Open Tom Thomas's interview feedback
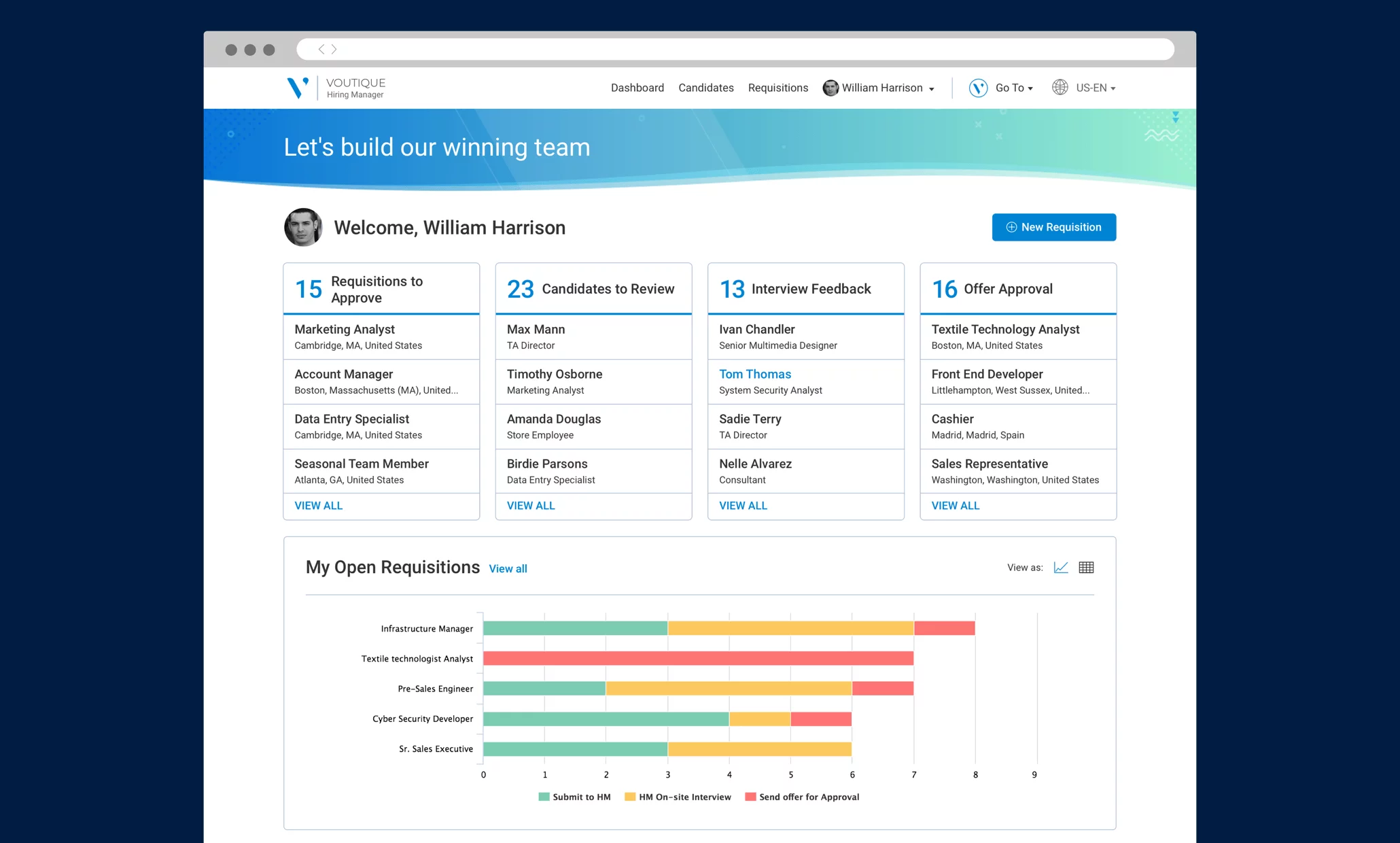 [x=754, y=374]
